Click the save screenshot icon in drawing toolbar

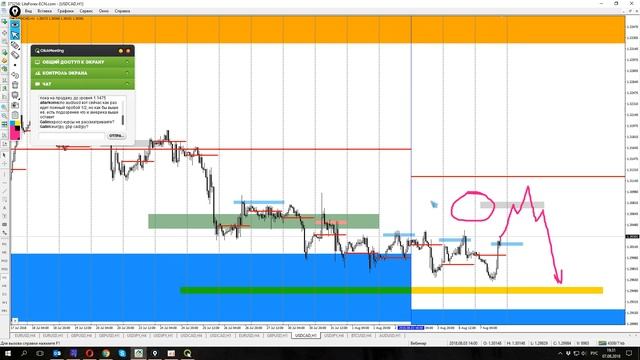click(x=15, y=105)
